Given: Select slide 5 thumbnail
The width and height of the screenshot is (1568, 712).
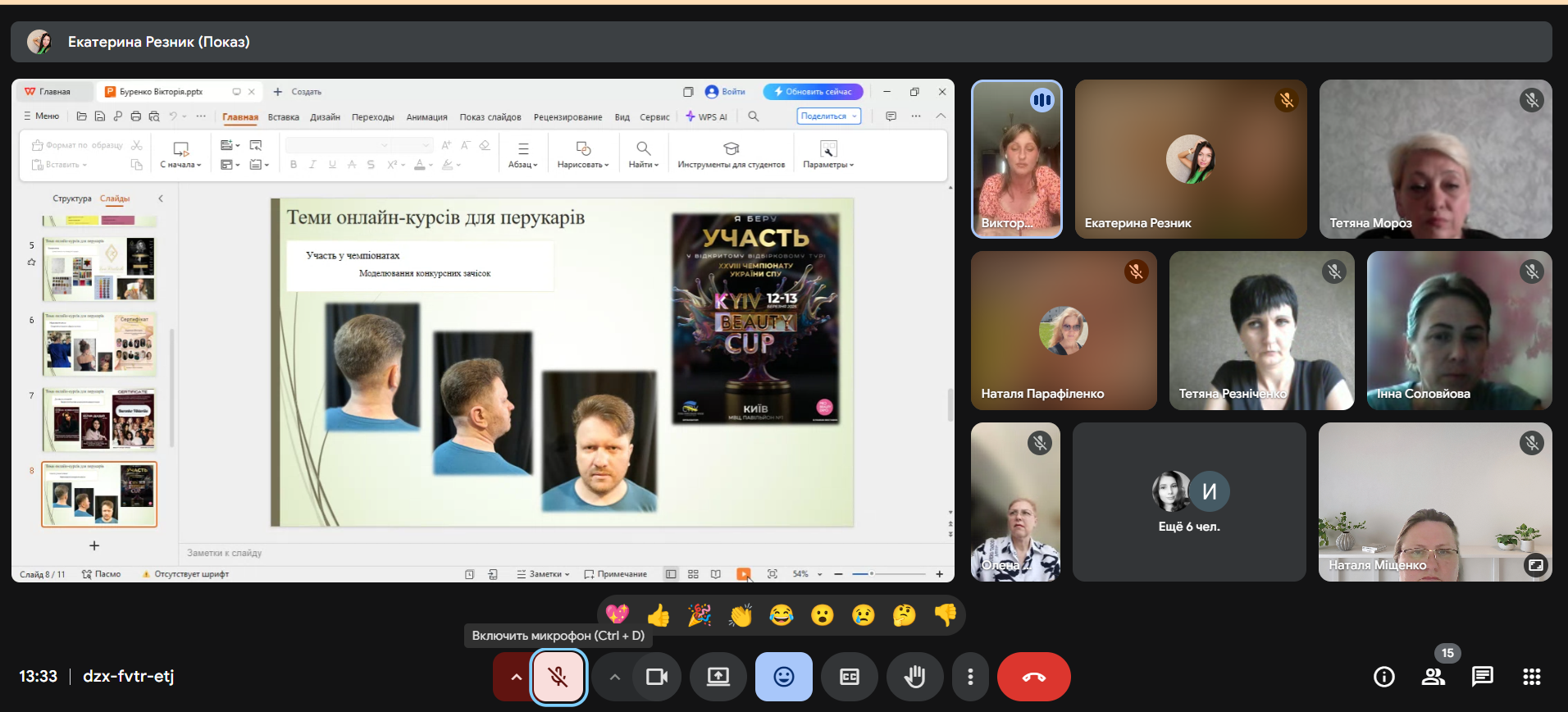Looking at the screenshot, I should pos(99,268).
